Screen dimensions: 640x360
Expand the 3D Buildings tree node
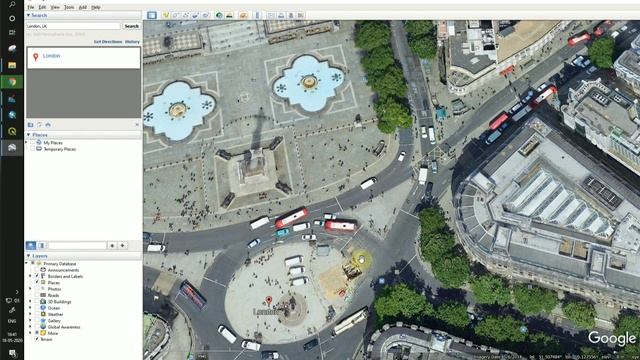[30, 302]
